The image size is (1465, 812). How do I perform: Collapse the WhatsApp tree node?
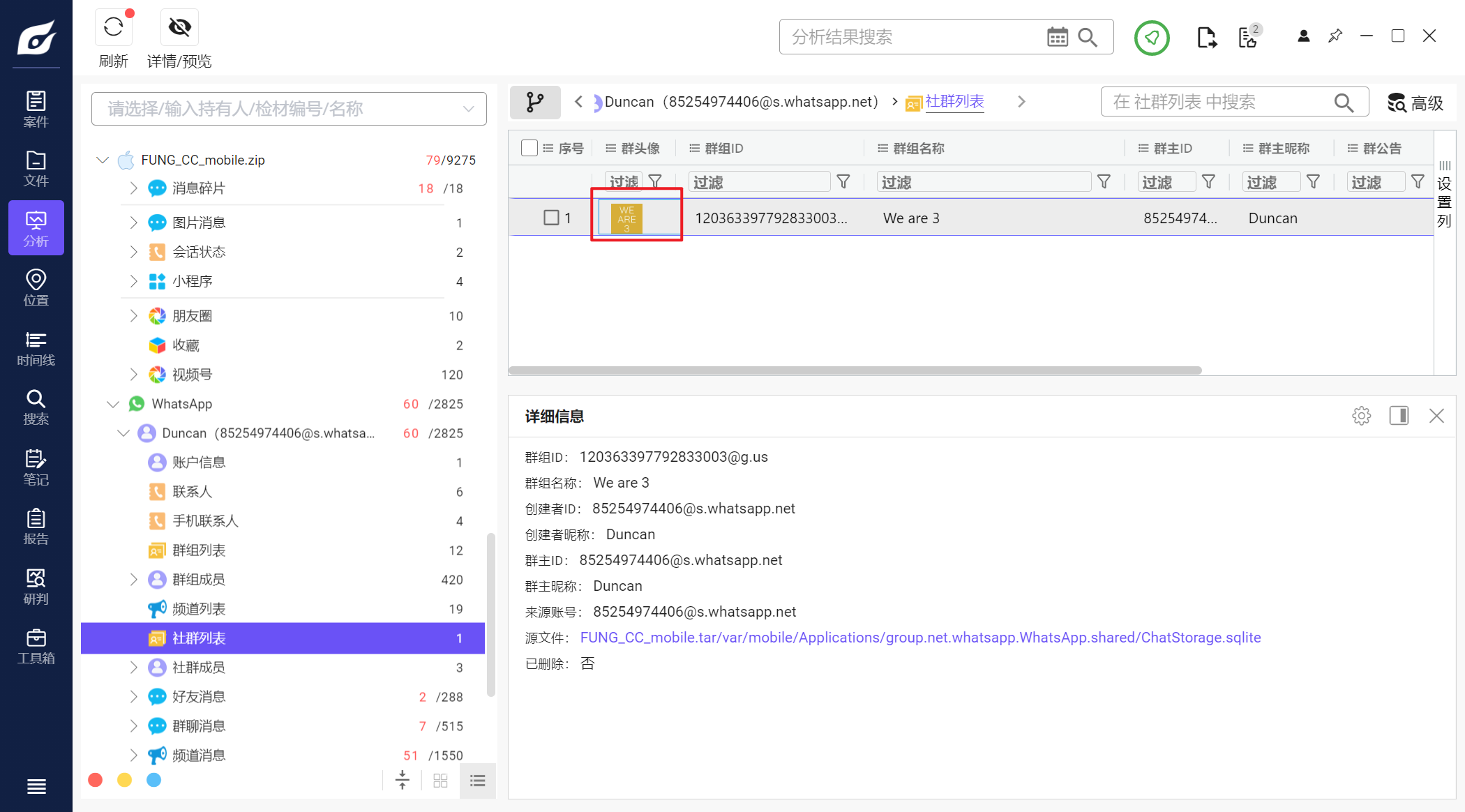[113, 404]
